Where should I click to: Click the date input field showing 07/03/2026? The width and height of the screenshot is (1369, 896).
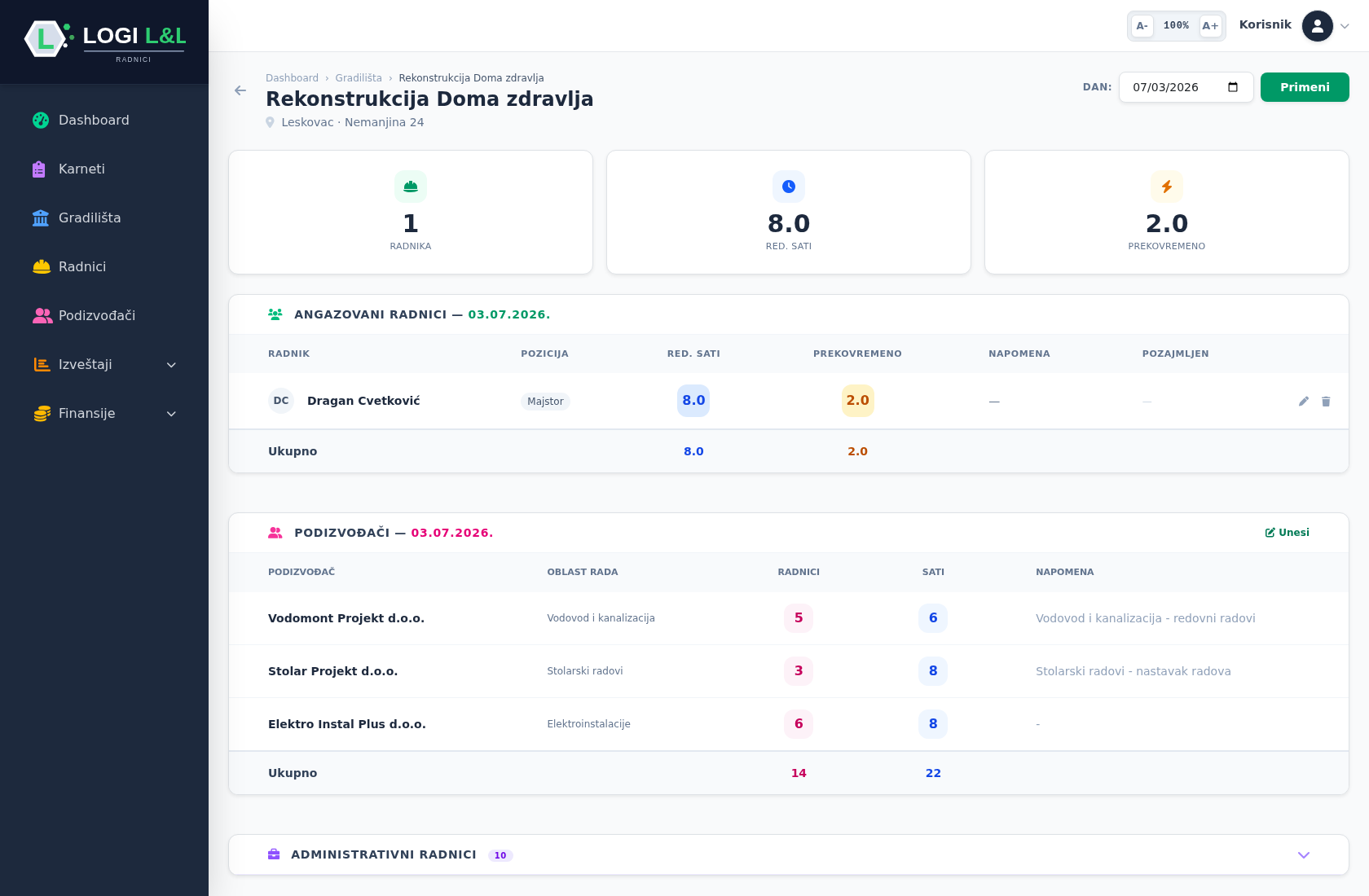click(1186, 87)
